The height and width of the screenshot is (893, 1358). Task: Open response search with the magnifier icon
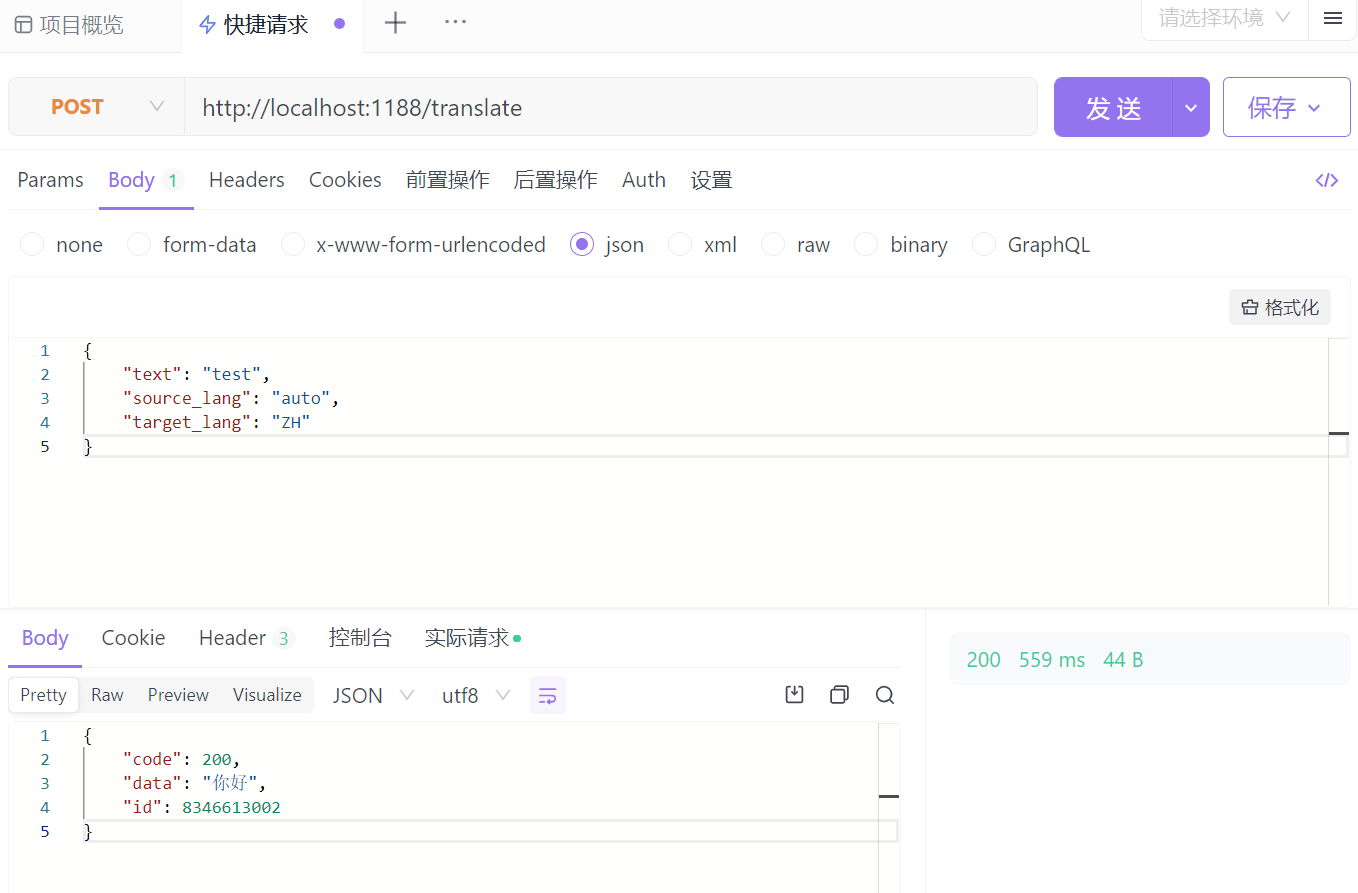pyautogui.click(x=885, y=694)
